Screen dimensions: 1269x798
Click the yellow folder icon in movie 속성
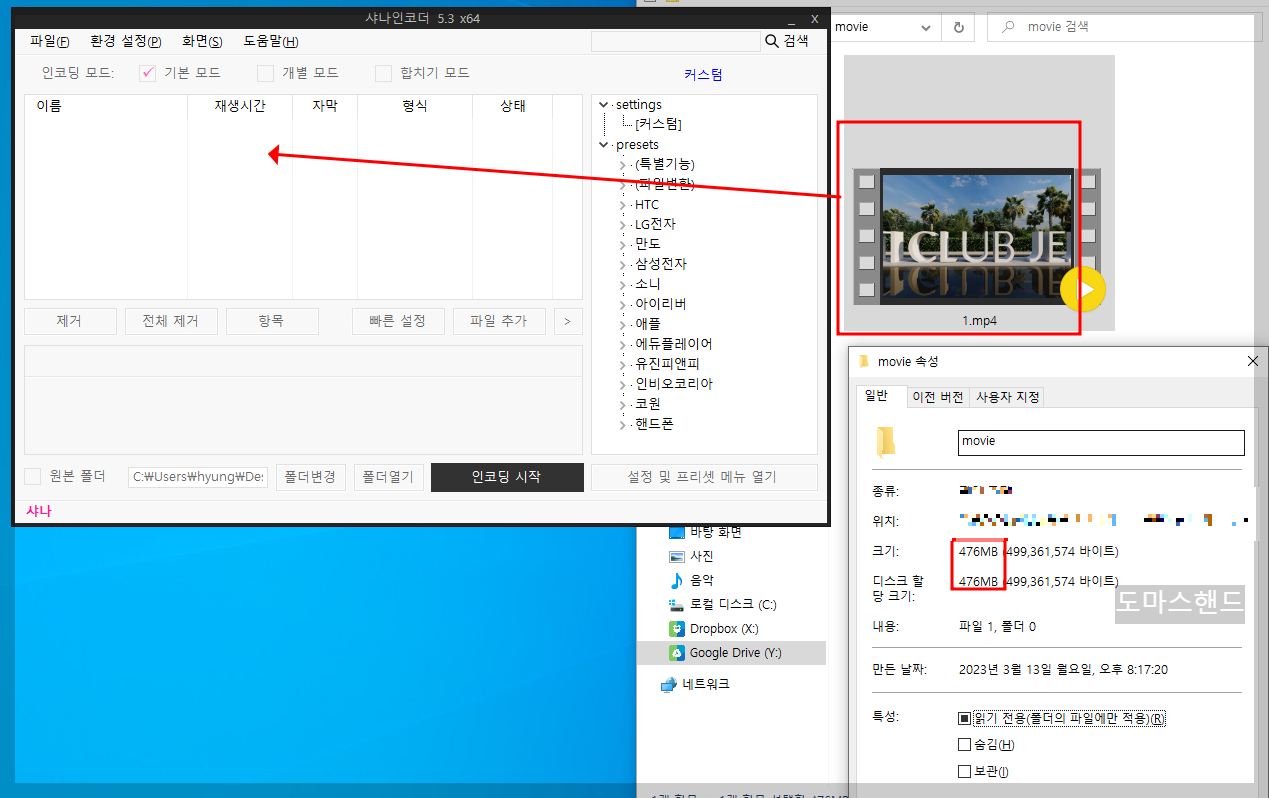coord(884,442)
